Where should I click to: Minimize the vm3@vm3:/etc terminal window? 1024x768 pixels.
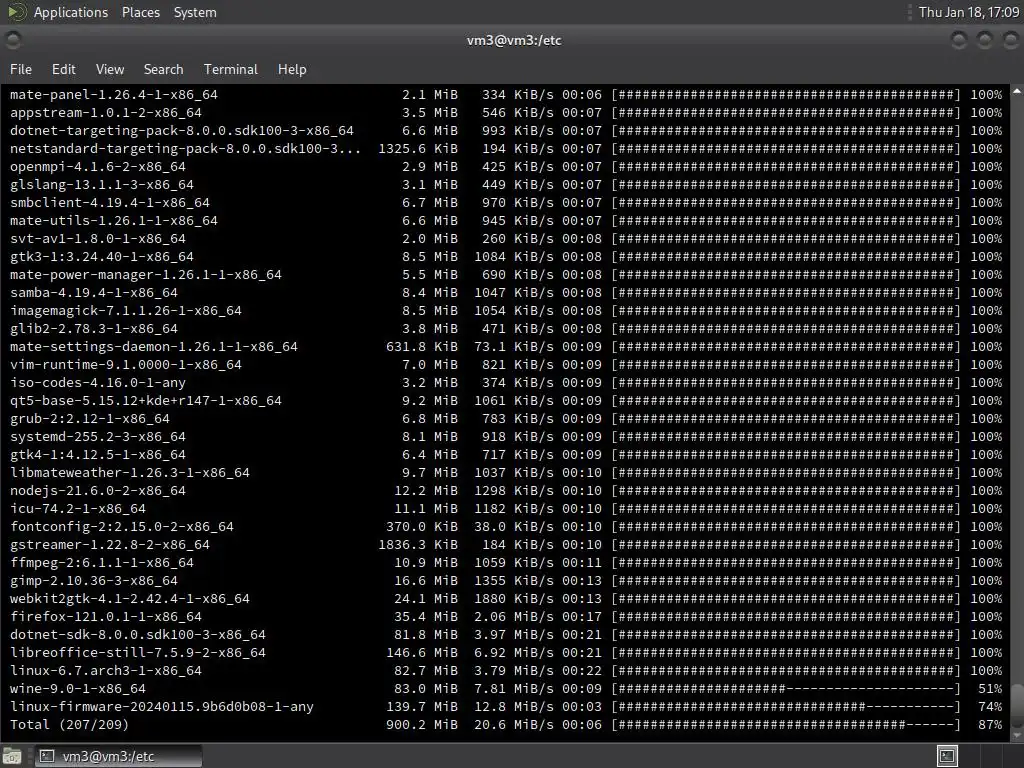coord(959,40)
